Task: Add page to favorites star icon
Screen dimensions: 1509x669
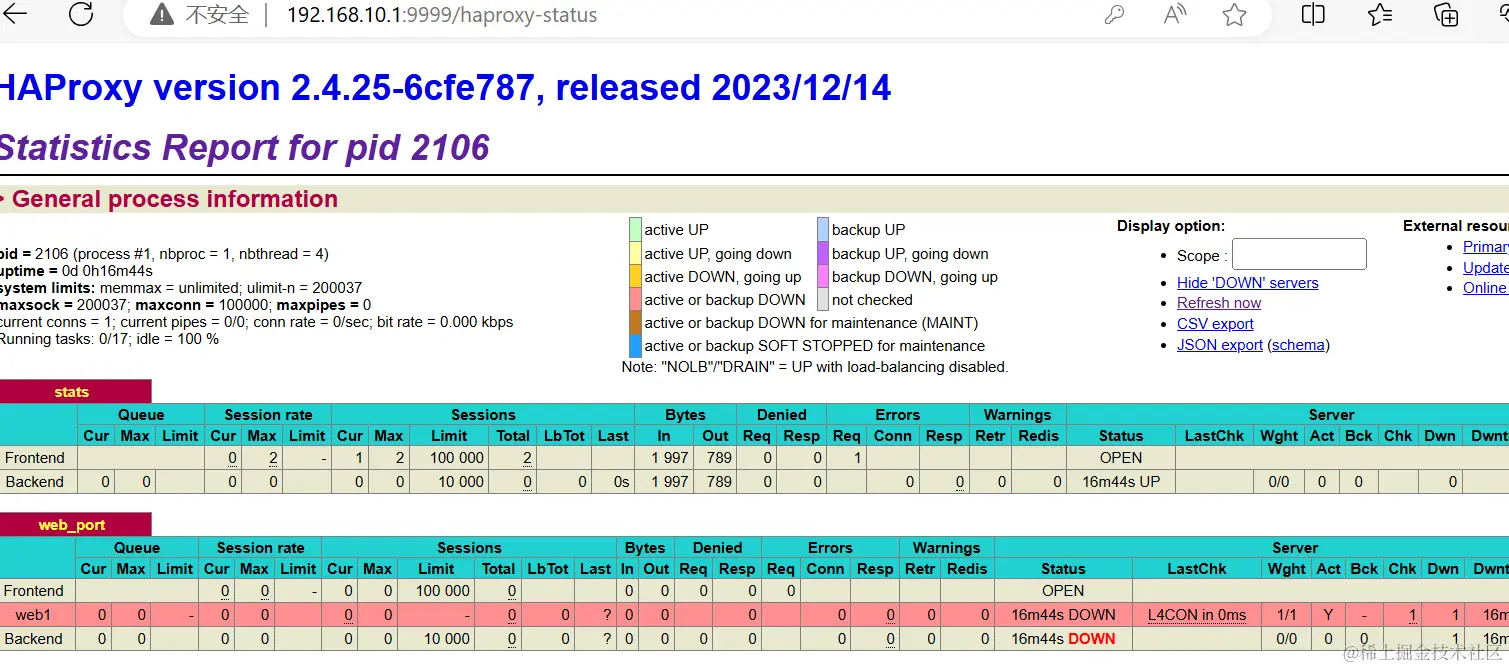Action: tap(1235, 15)
